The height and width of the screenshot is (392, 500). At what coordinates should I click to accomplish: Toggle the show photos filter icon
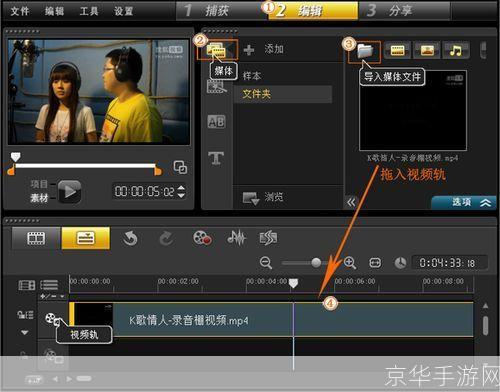click(x=427, y=50)
